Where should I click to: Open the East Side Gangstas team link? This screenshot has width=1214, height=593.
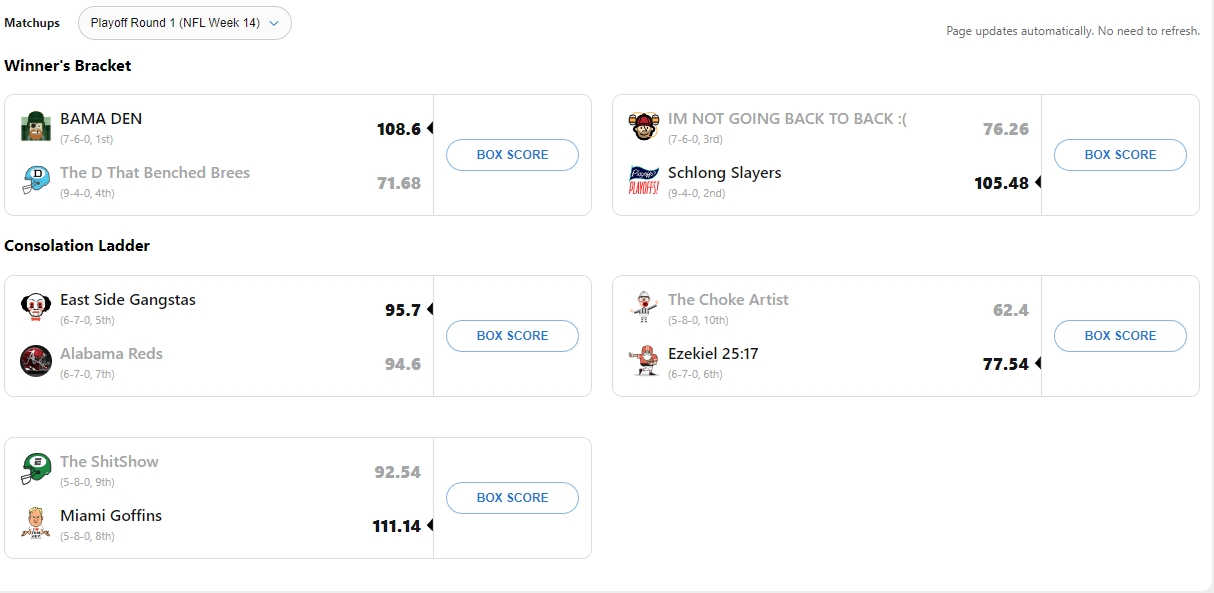click(x=128, y=300)
